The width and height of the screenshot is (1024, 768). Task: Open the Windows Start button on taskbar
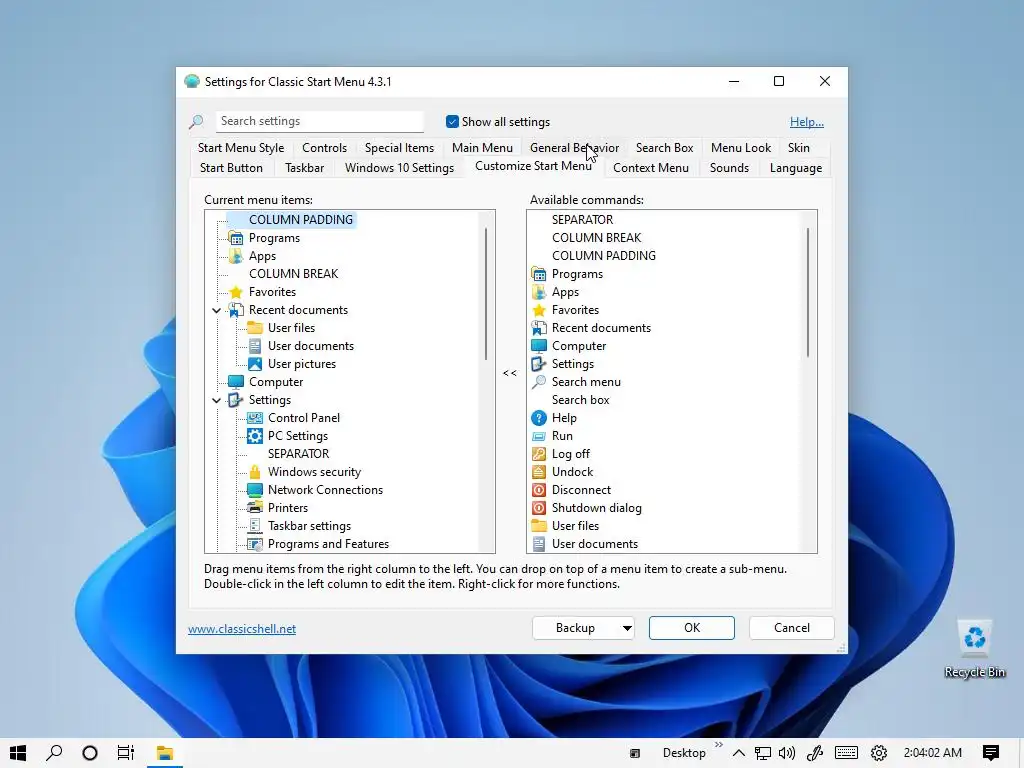pos(18,753)
